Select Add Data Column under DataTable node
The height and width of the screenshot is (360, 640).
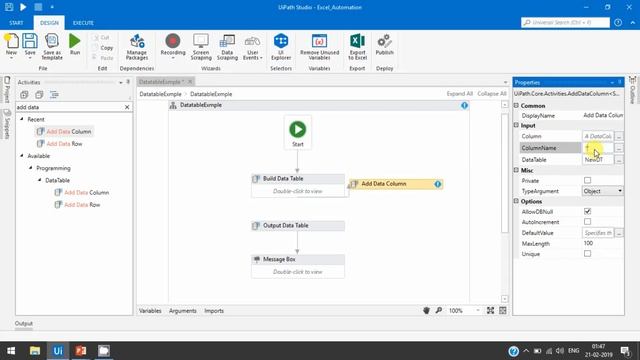[82, 192]
